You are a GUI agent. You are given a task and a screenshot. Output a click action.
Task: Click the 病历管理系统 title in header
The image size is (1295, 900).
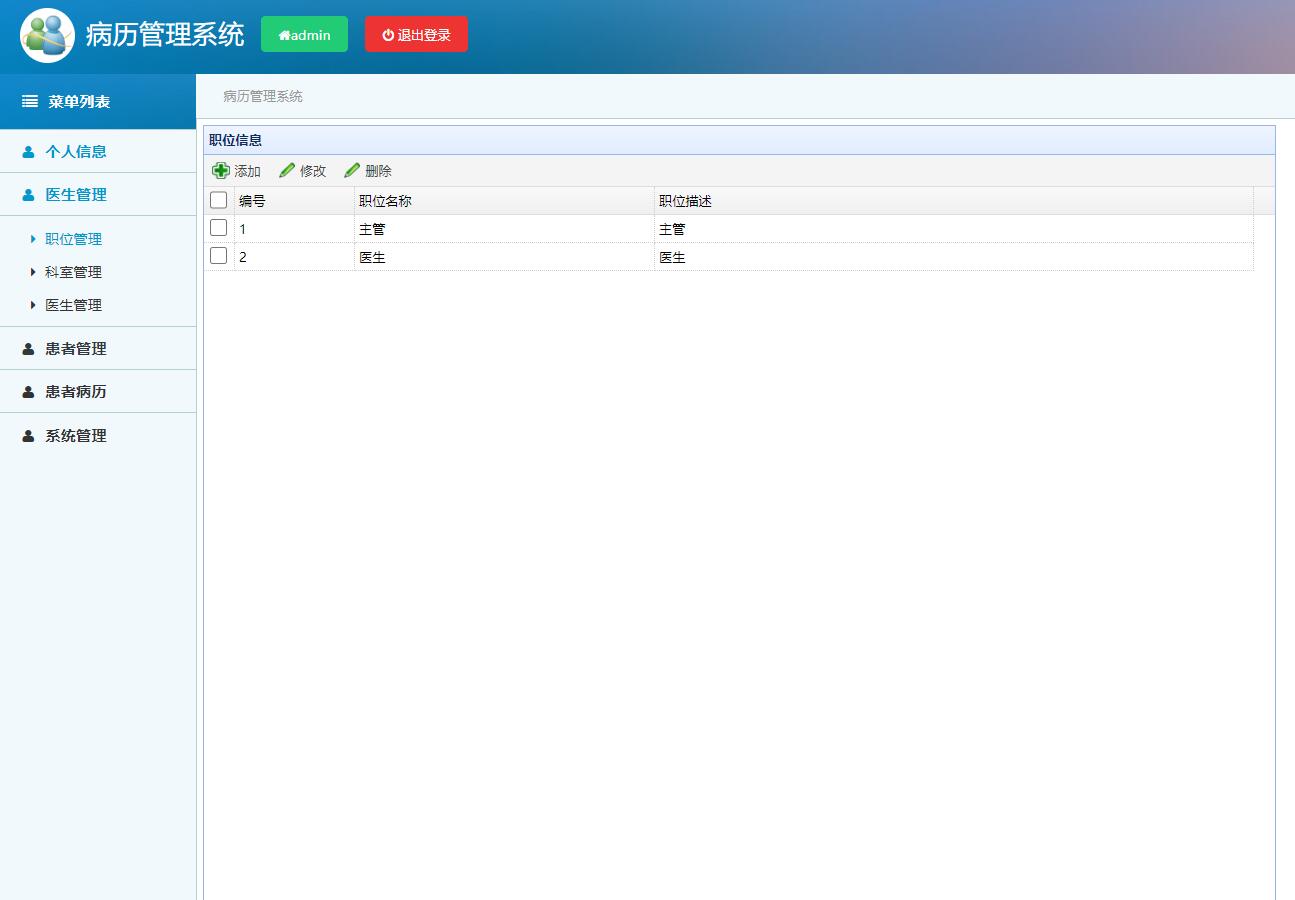coord(165,34)
